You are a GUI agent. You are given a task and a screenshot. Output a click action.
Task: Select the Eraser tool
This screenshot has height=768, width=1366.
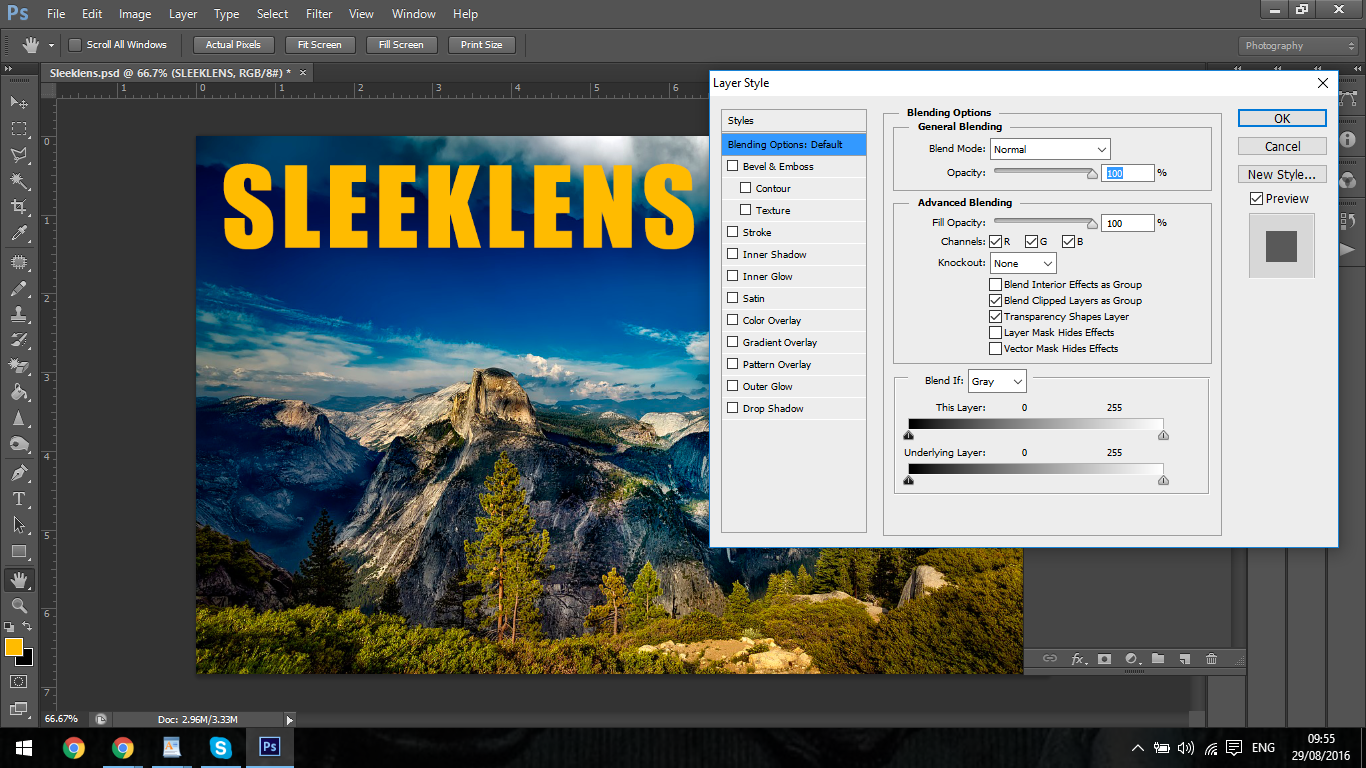[19, 366]
